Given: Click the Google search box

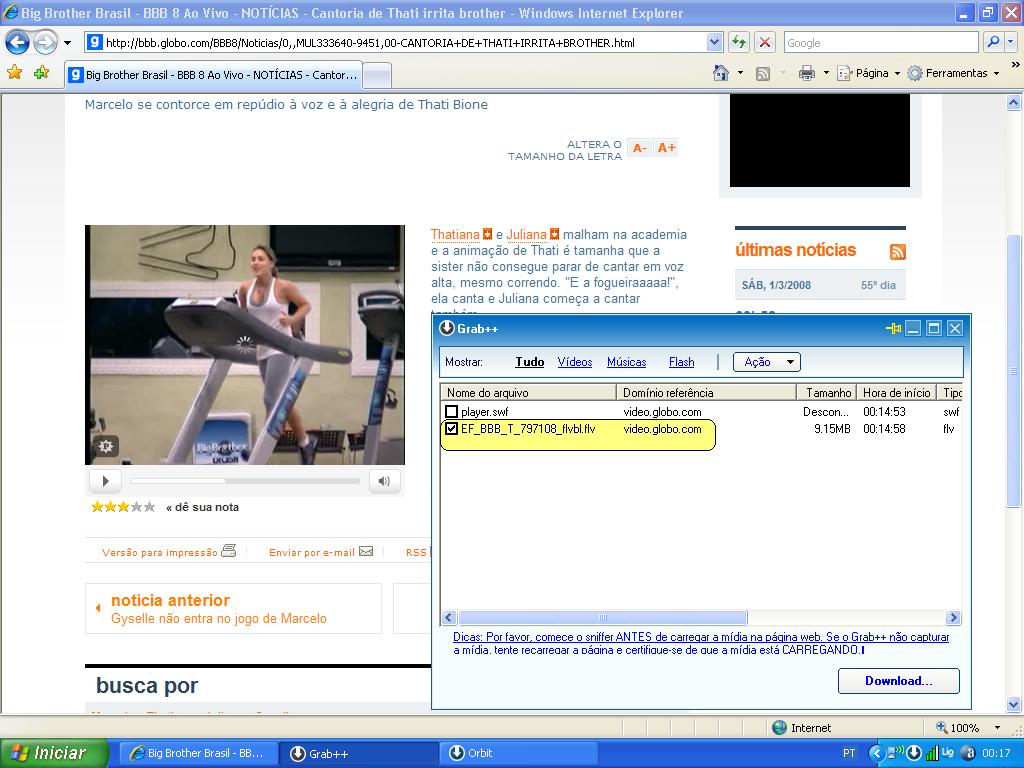Looking at the screenshot, I should pyautogui.click(x=881, y=43).
